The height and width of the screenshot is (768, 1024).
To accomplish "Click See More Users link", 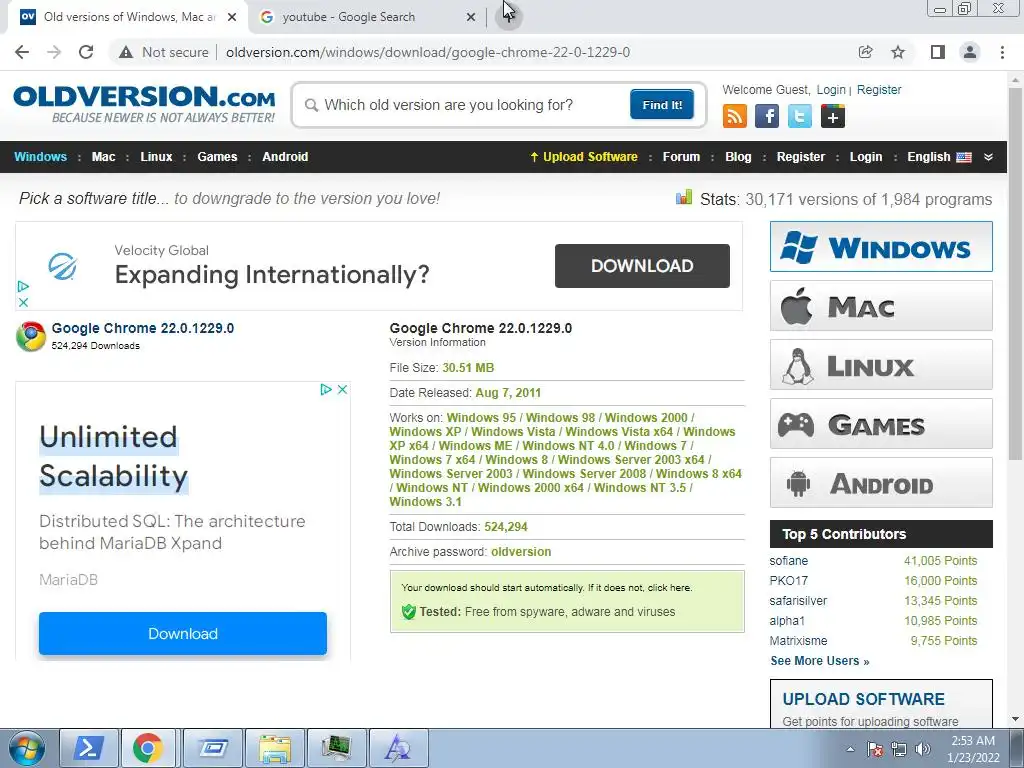I will click(x=820, y=661).
